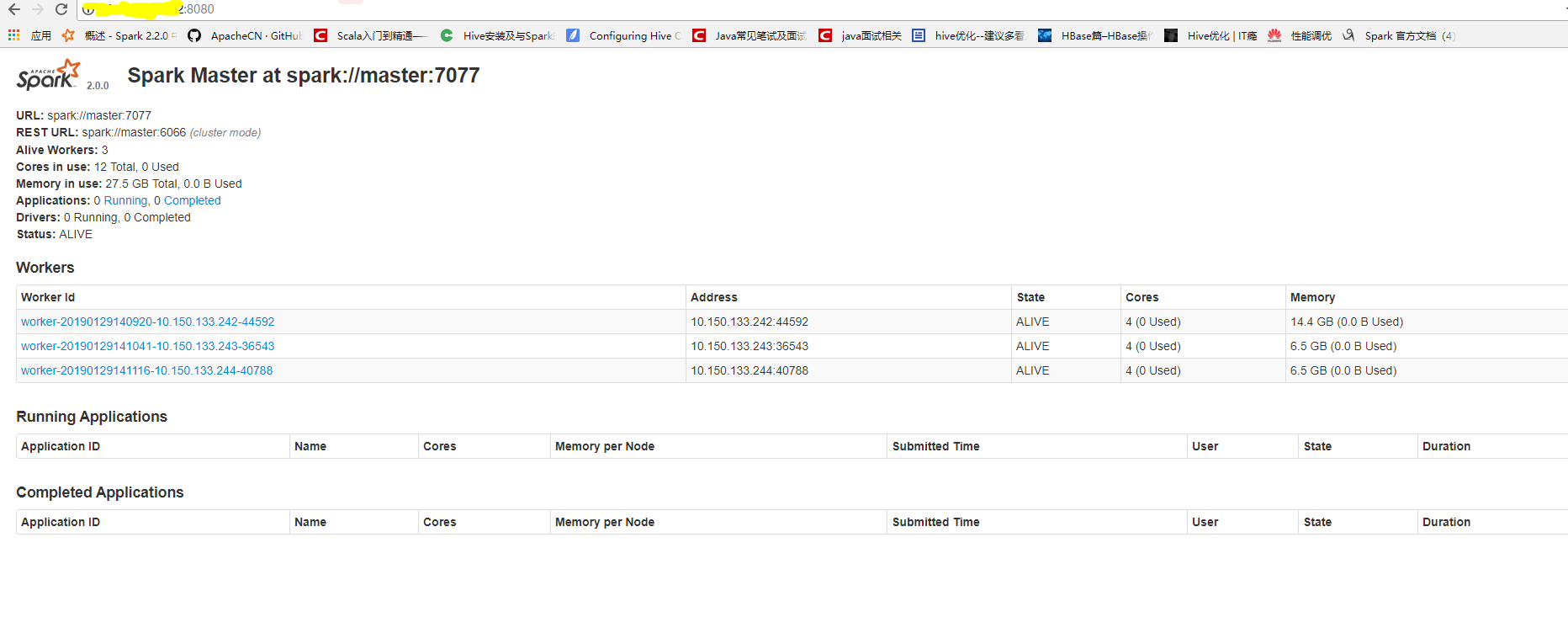The width and height of the screenshot is (1568, 633).
Task: Open the Java常见笔试及面试 bookmark
Action: [750, 35]
